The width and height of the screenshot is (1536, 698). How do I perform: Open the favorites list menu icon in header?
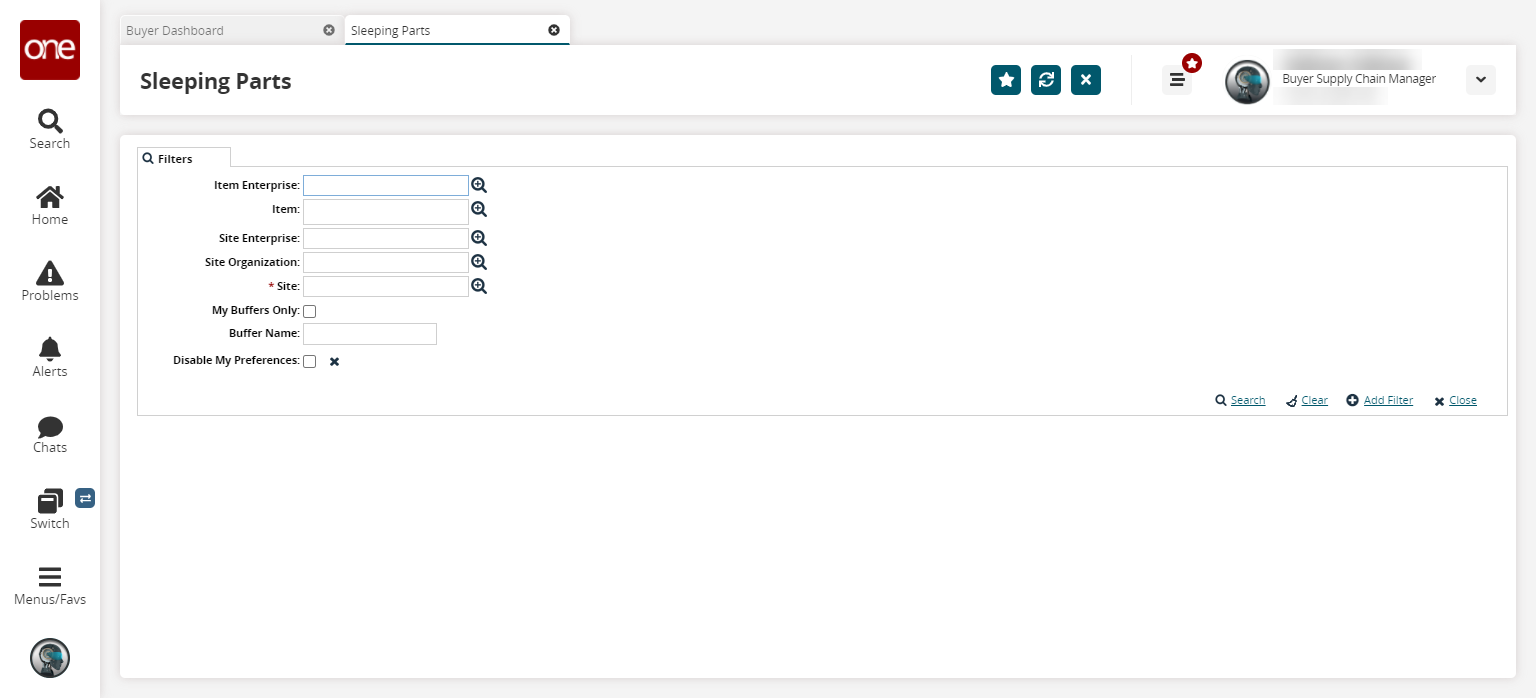(1177, 80)
